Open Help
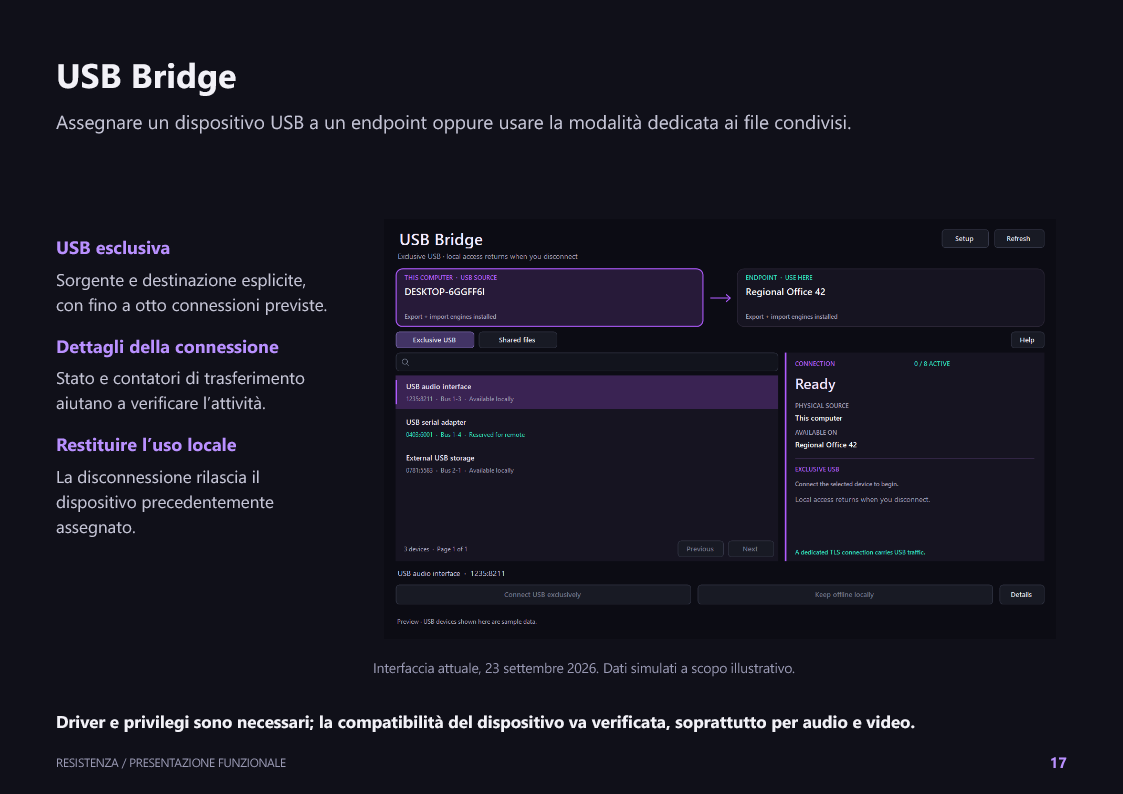Image resolution: width=1123 pixels, height=794 pixels. (x=1027, y=340)
